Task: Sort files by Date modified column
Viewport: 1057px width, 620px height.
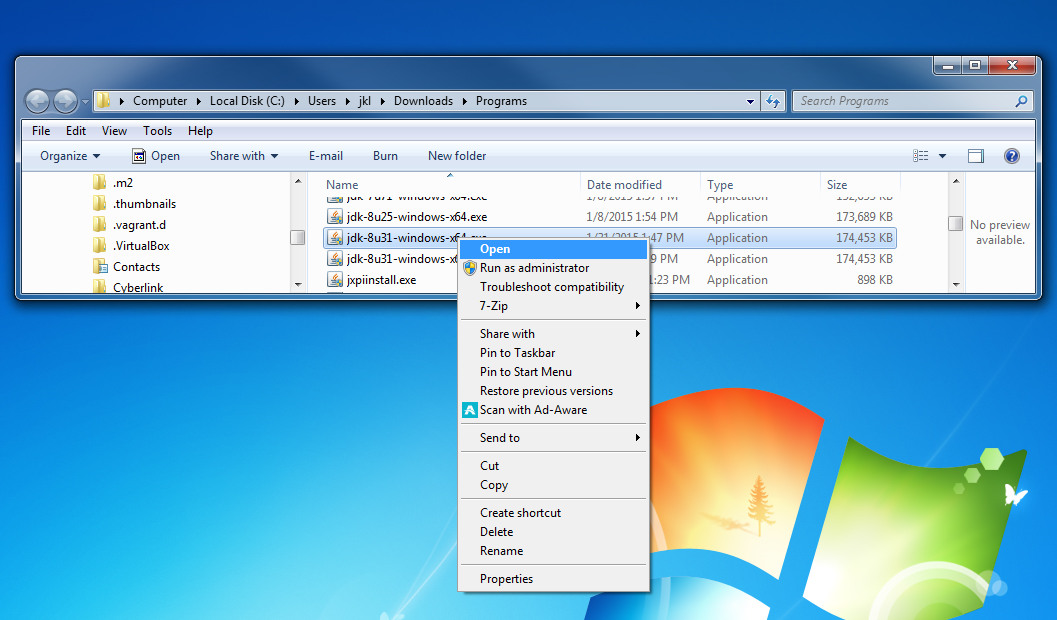Action: (x=624, y=185)
